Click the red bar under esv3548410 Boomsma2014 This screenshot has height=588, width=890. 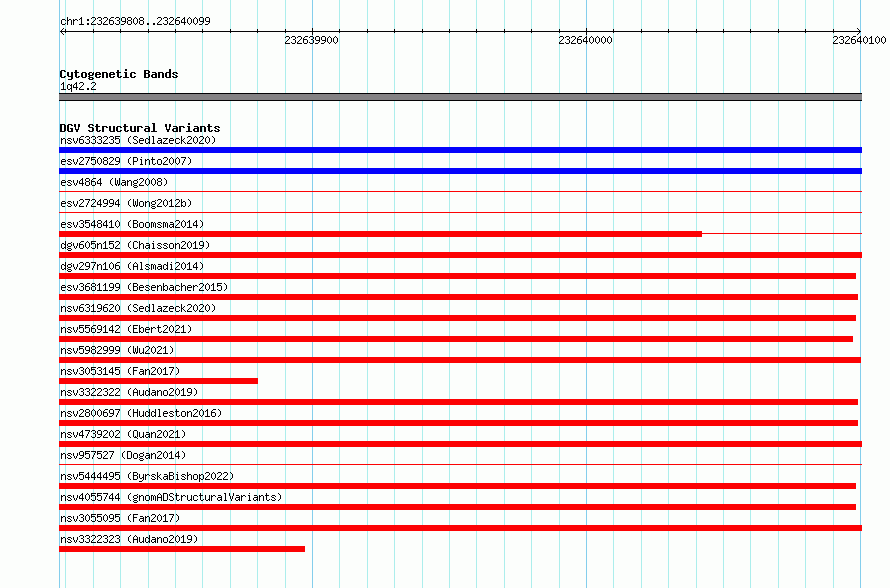[380, 234]
